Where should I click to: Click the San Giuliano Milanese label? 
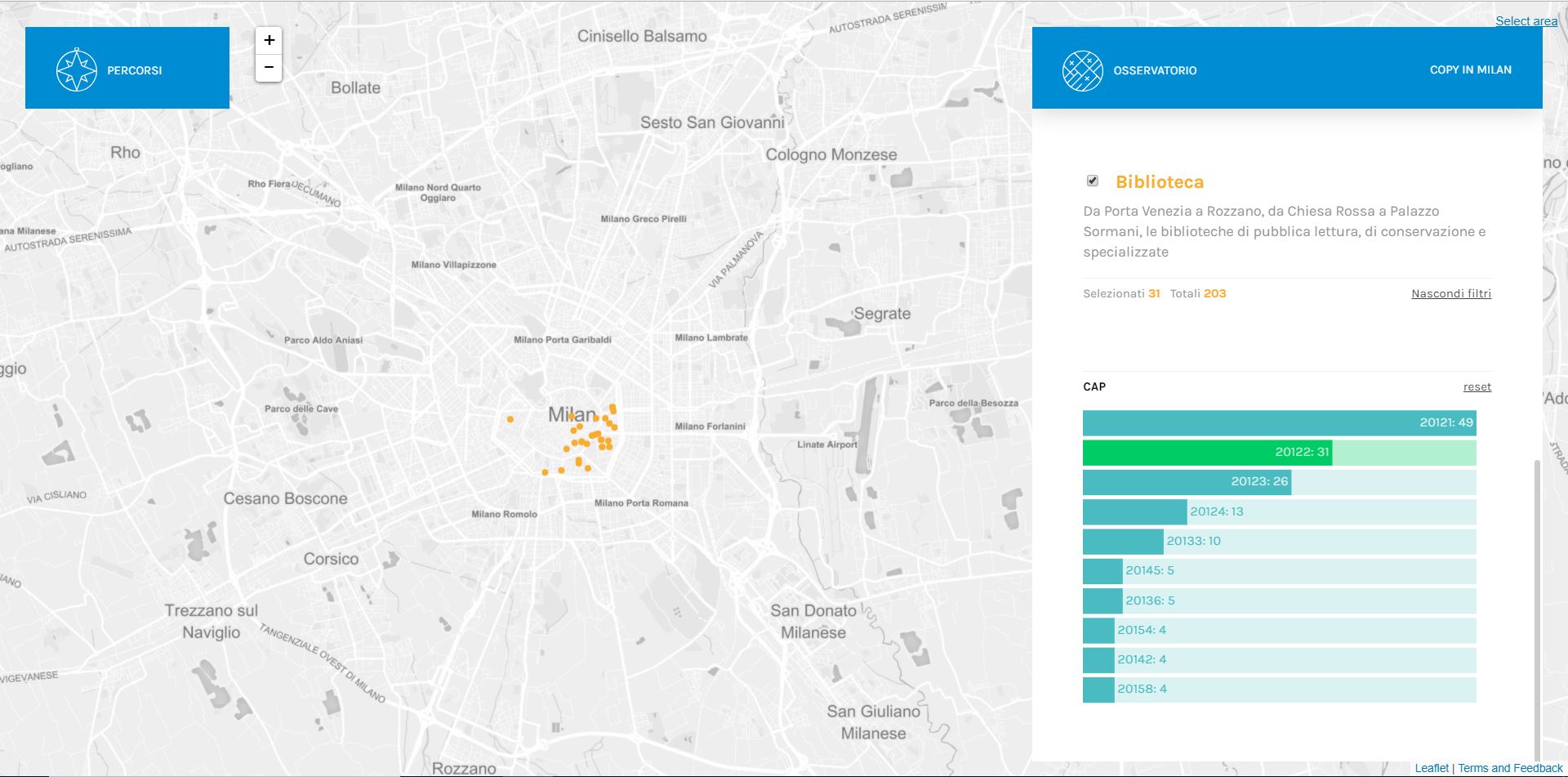click(873, 722)
